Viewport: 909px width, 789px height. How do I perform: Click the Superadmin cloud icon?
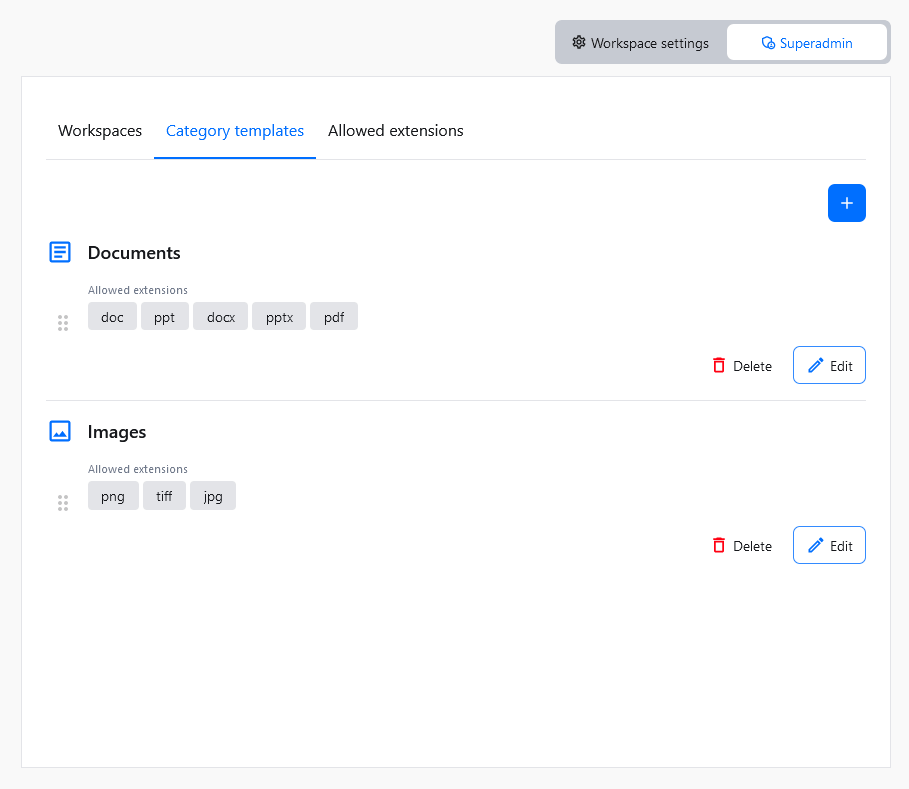767,42
